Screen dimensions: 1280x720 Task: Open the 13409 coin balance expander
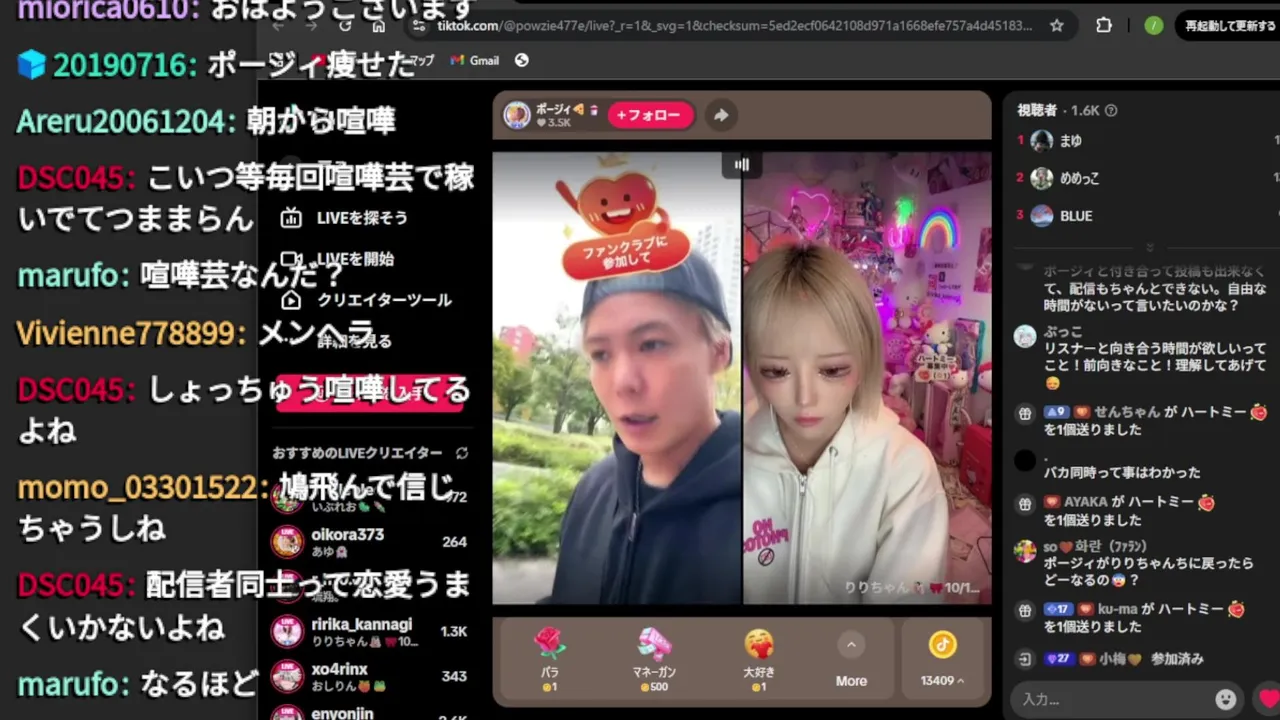point(943,680)
